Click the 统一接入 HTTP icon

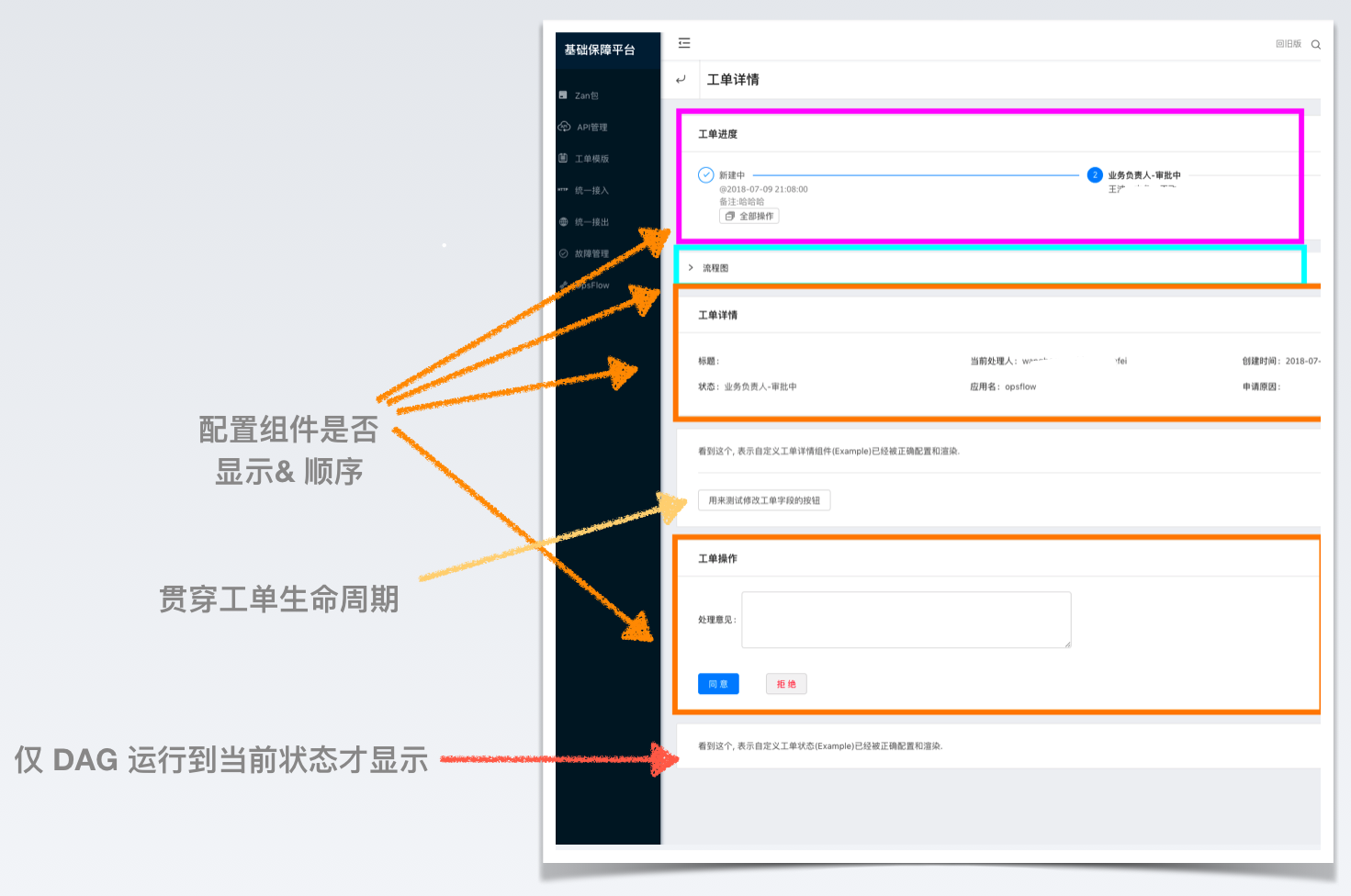tap(563, 190)
